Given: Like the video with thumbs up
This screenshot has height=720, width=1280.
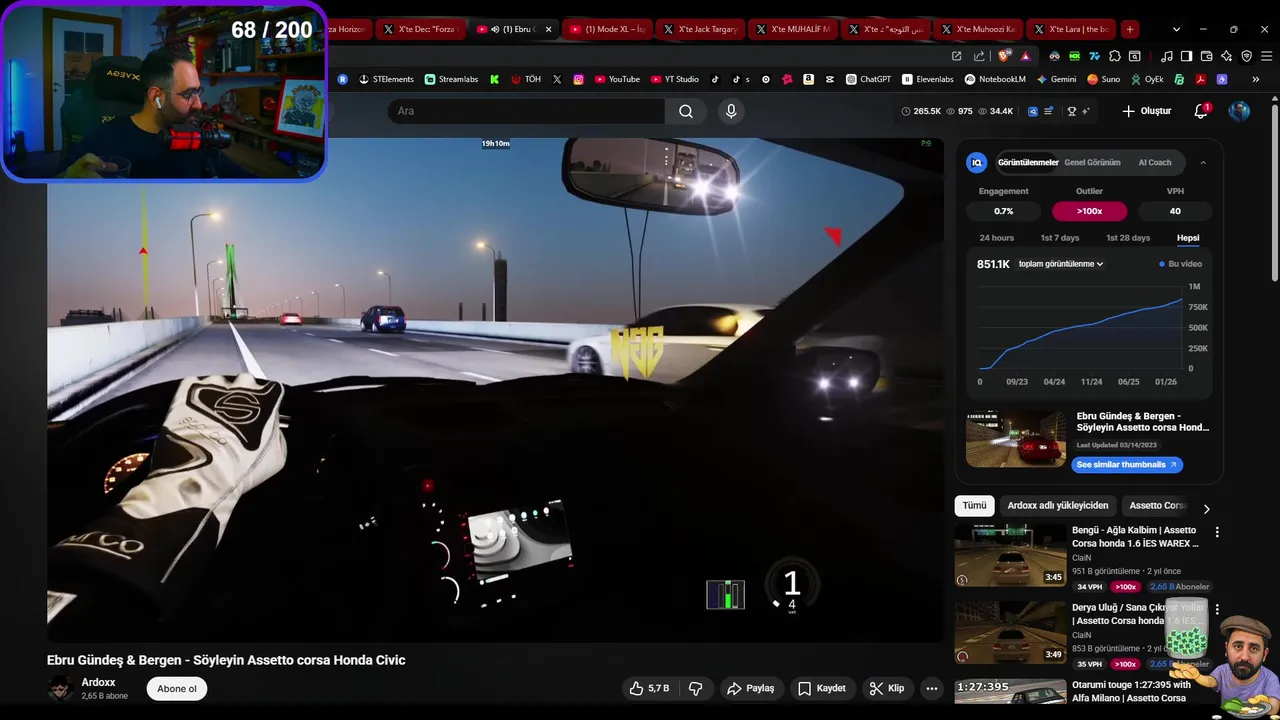Looking at the screenshot, I should pyautogui.click(x=648, y=688).
